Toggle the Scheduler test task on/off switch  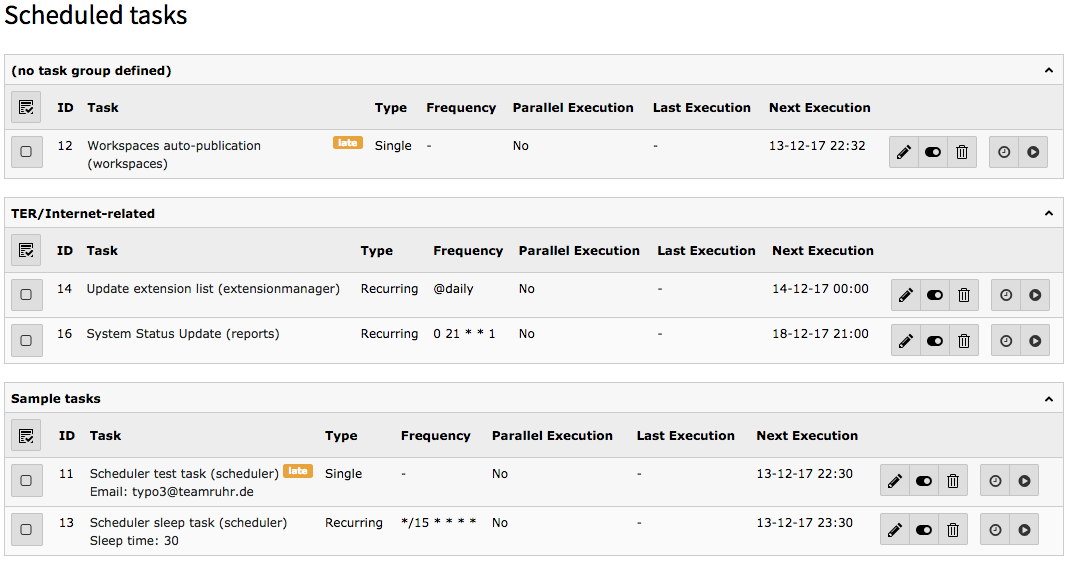[924, 481]
